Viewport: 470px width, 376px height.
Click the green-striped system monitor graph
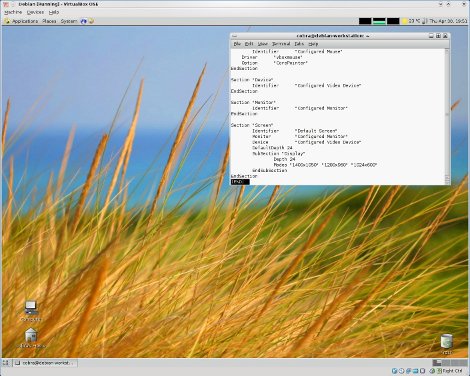coord(379,21)
